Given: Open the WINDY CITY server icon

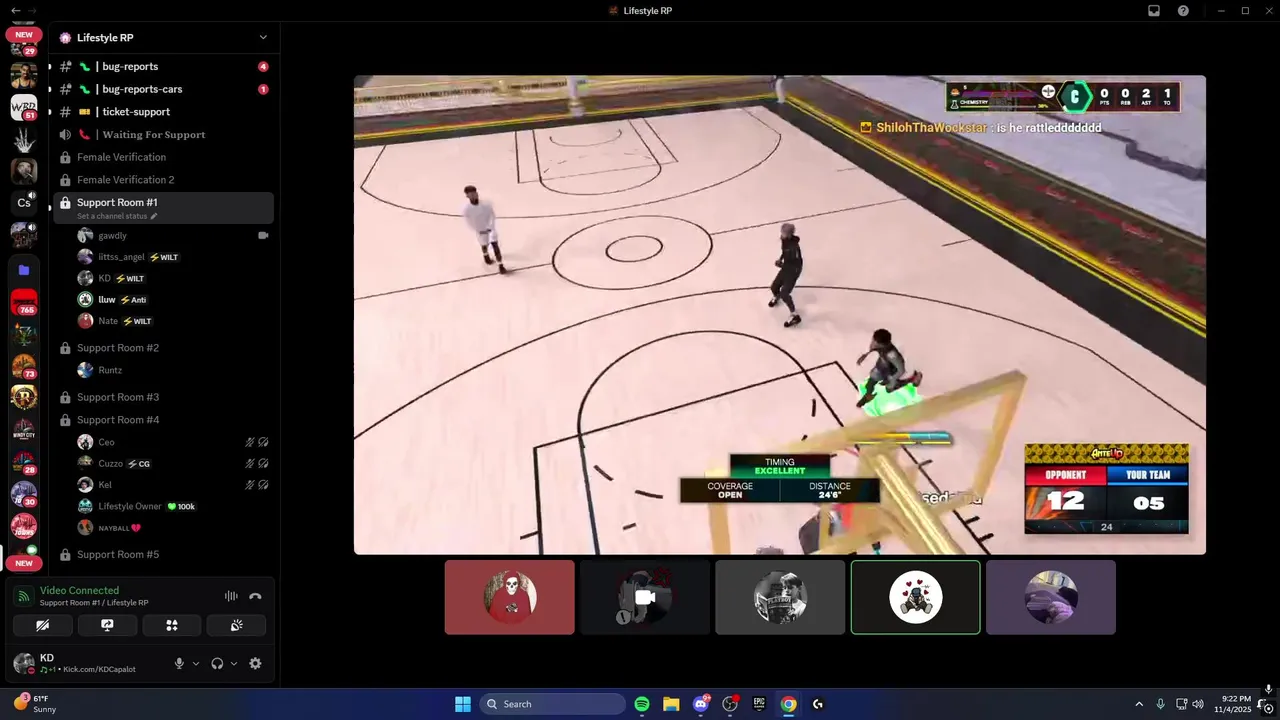Looking at the screenshot, I should click(x=24, y=430).
